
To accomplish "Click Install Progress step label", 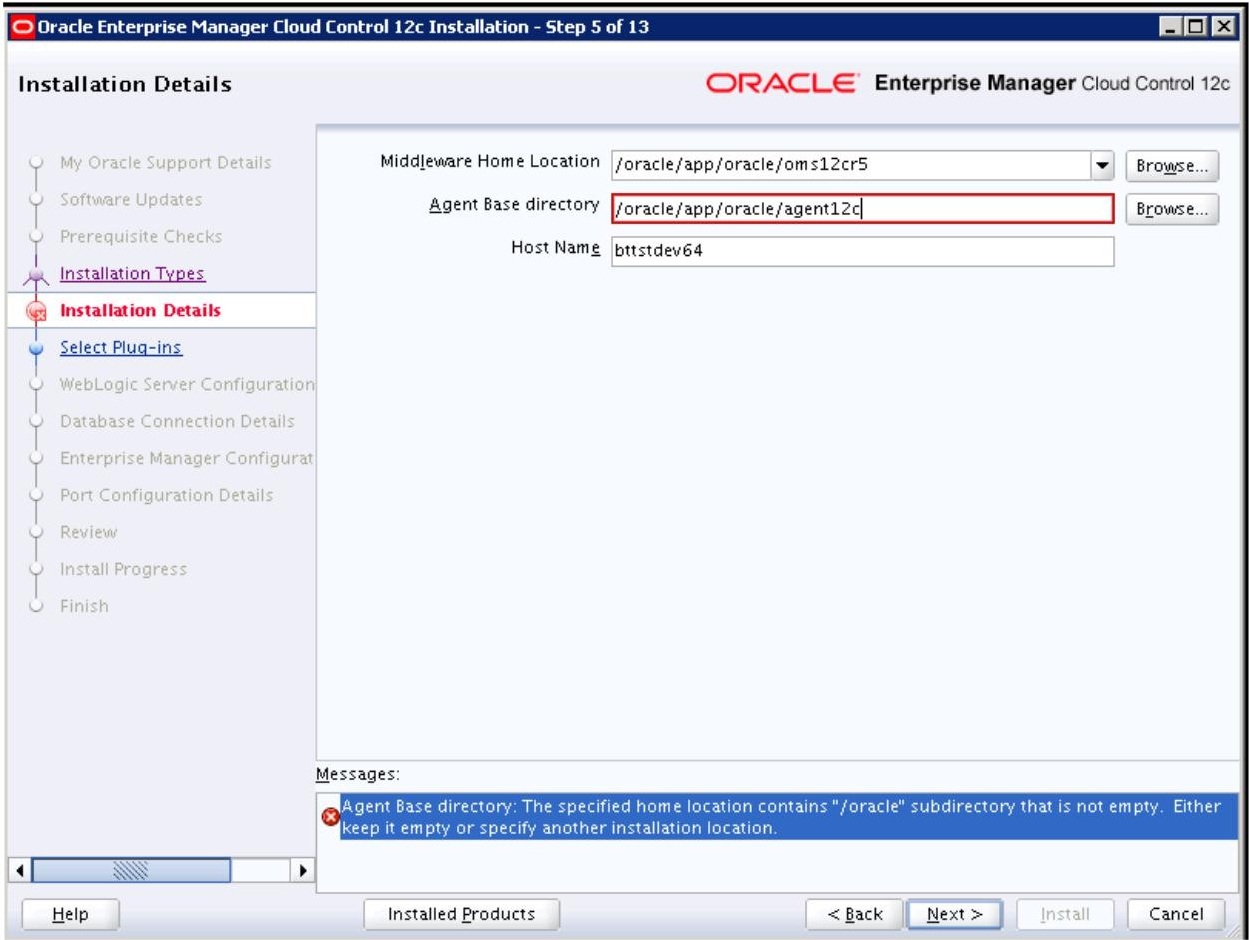I will (x=123, y=569).
